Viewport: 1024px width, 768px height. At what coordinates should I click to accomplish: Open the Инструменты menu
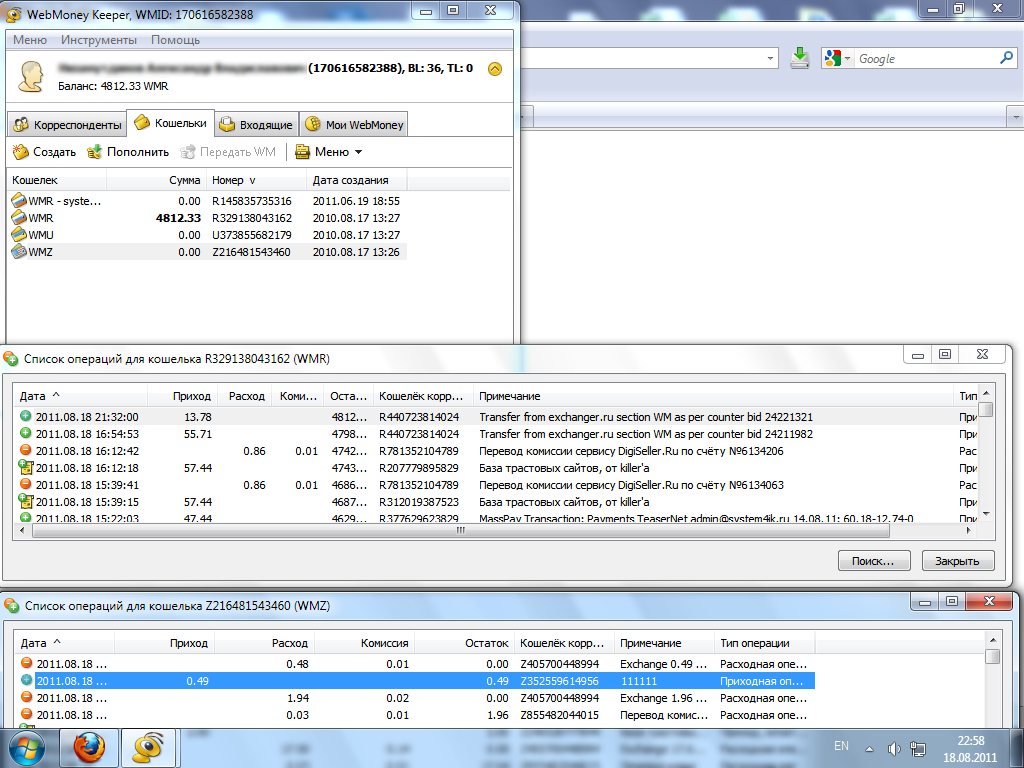click(98, 40)
